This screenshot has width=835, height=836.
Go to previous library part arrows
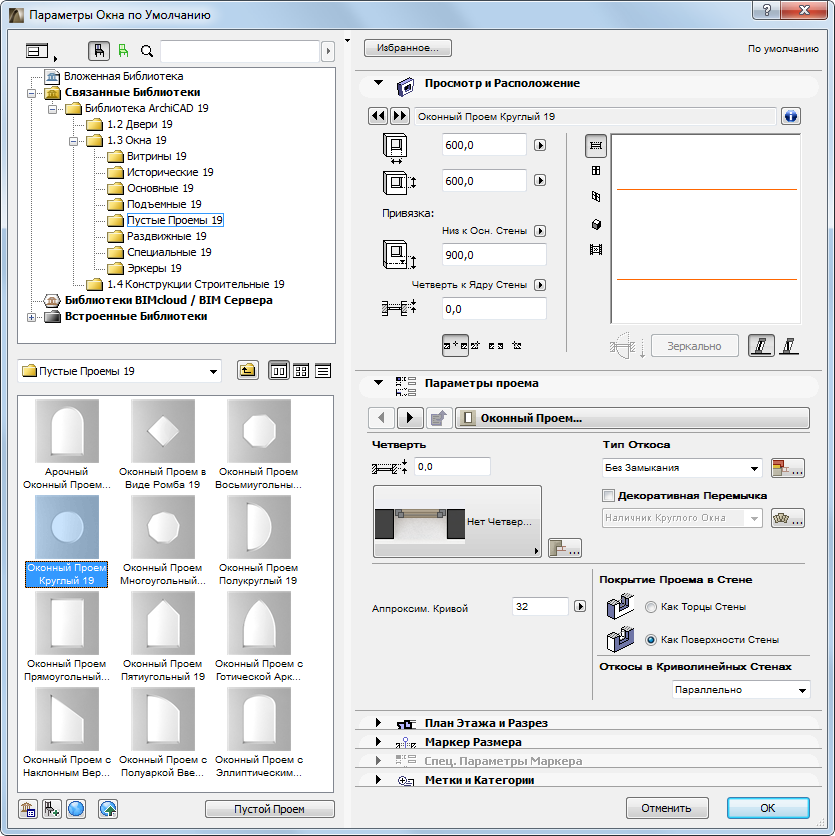[378, 116]
